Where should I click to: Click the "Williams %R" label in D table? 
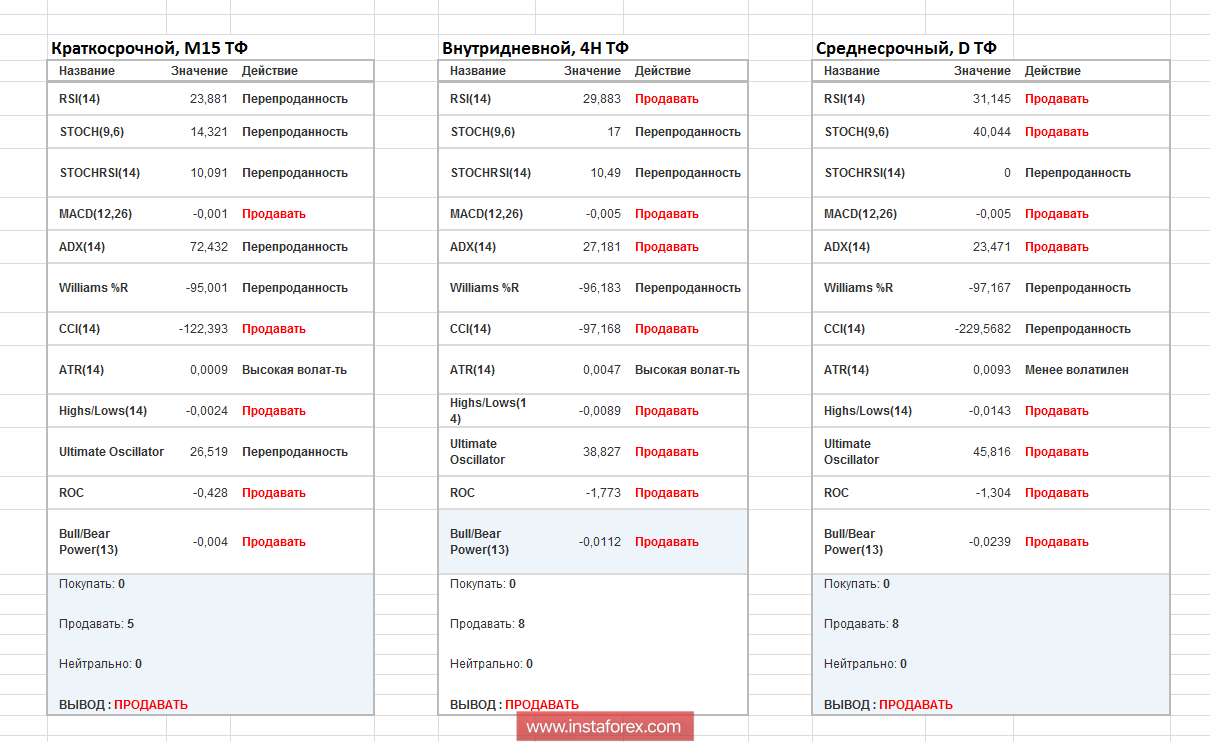859,288
